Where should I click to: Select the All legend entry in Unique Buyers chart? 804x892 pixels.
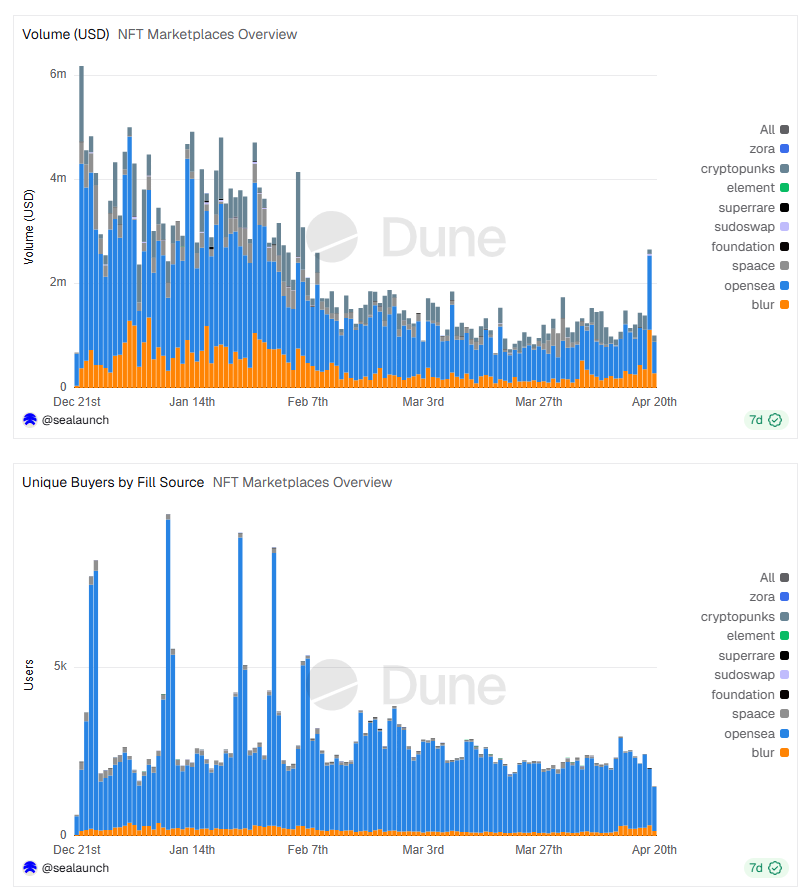point(767,577)
